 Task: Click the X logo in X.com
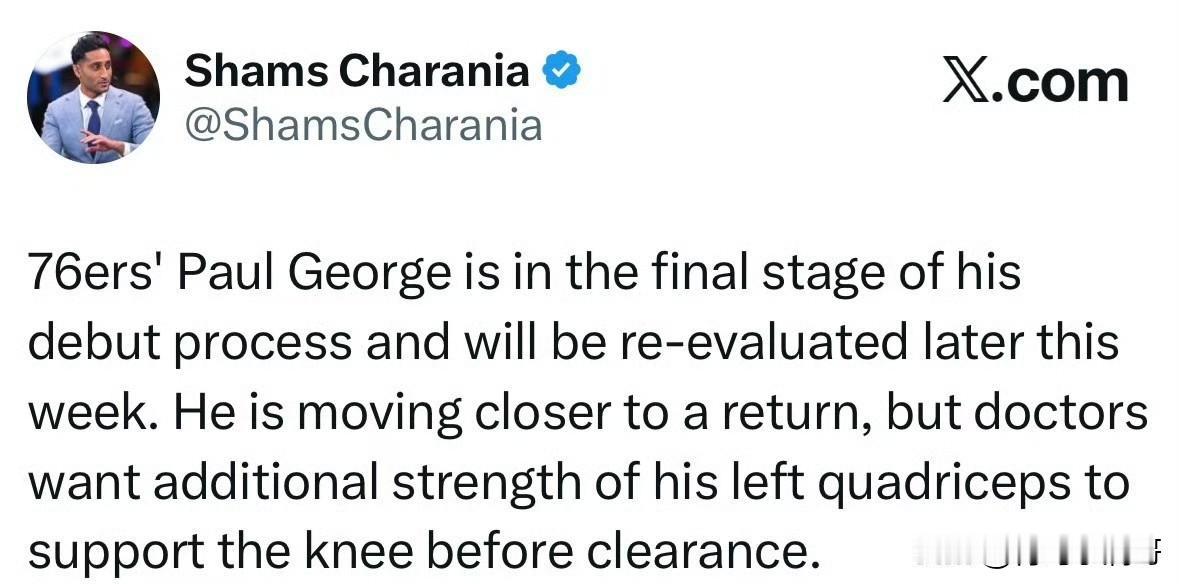[968, 82]
